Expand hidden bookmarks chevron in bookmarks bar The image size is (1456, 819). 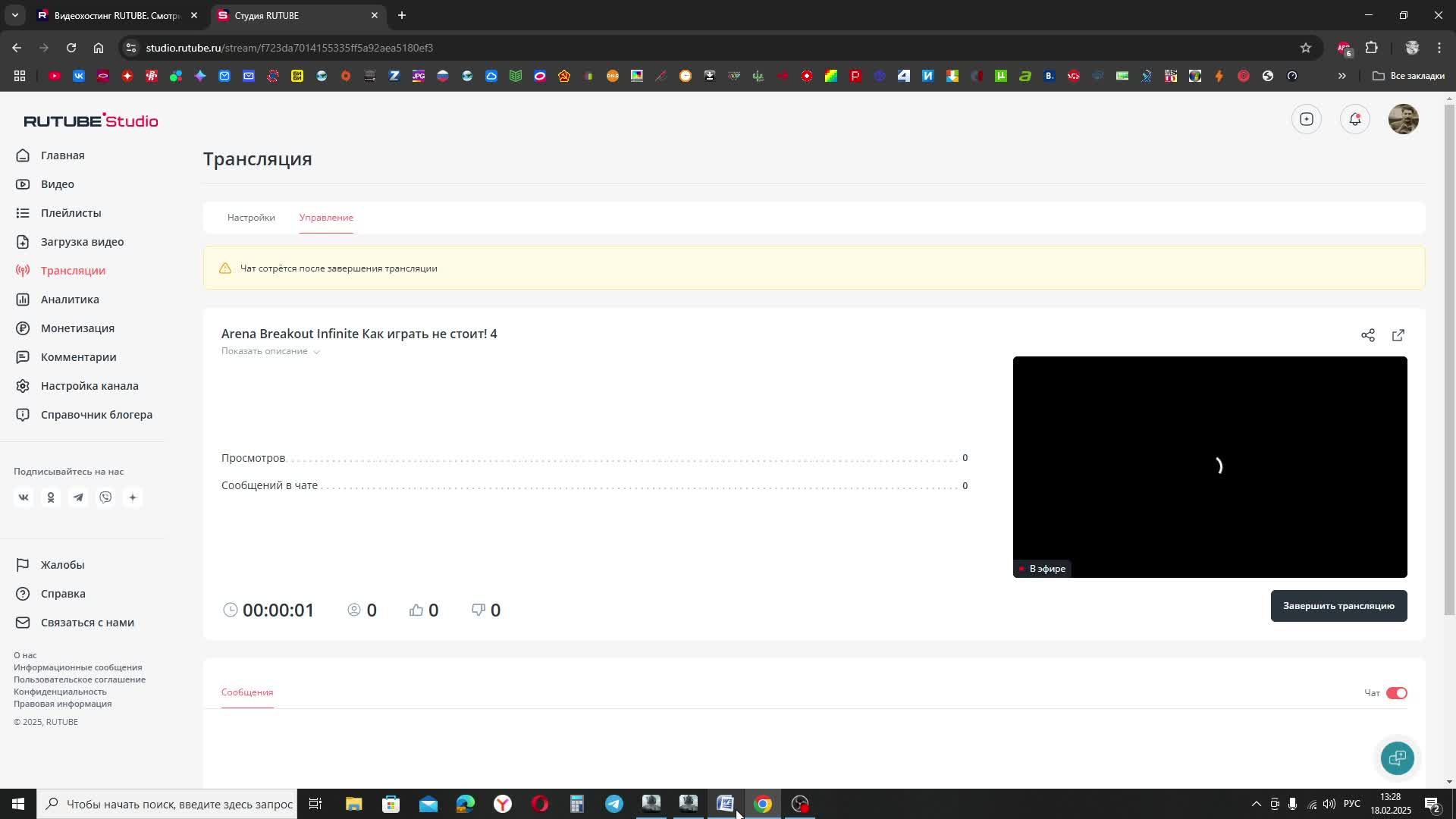pos(1341,76)
